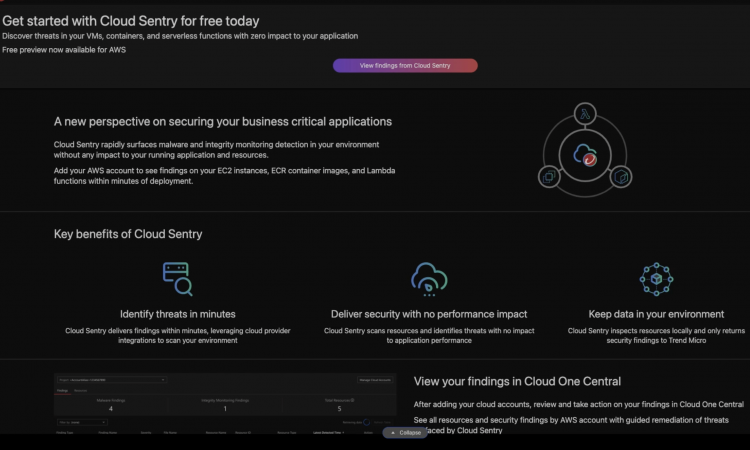The width and height of the screenshot is (750, 450).
Task: Click the central Cloud Sentry cloud logo
Action: (584, 154)
